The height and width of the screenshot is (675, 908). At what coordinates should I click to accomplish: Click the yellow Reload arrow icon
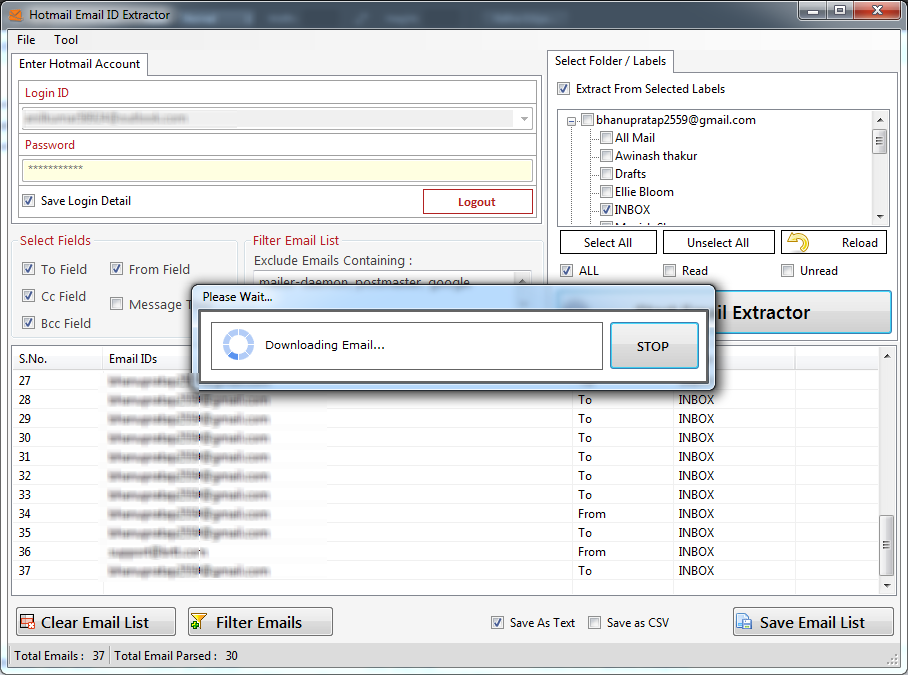[799, 242]
